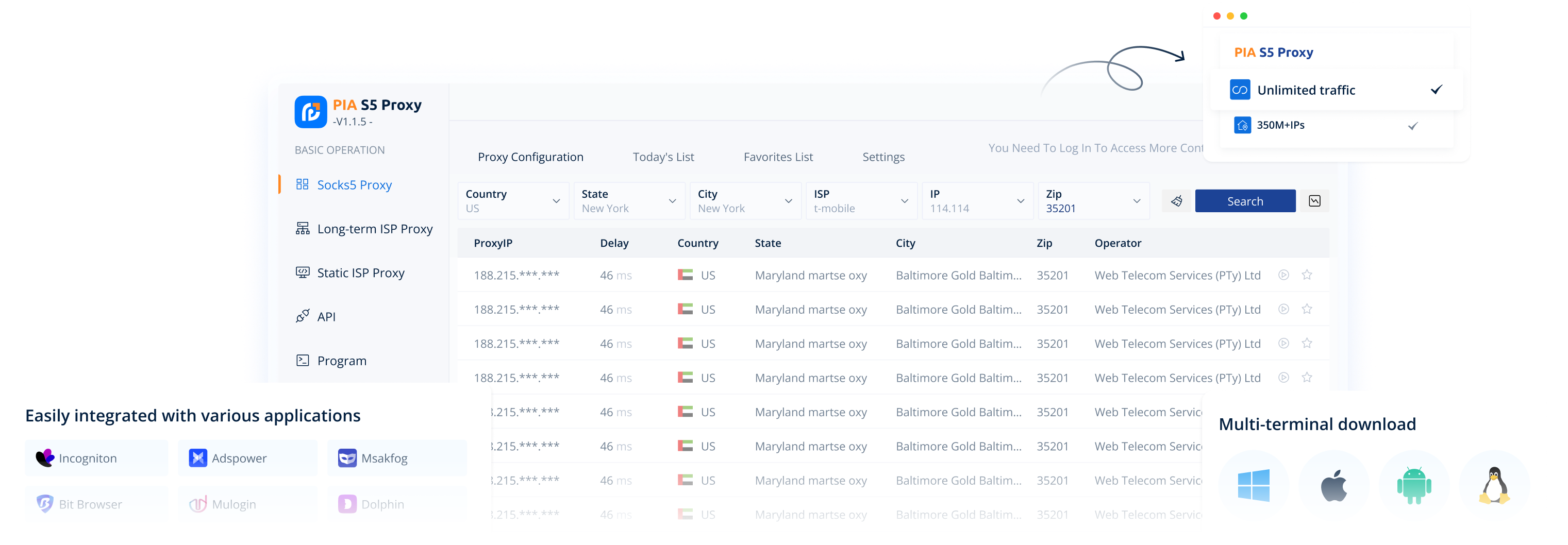The height and width of the screenshot is (545, 1568).
Task: Click the Program terminal icon
Action: (302, 360)
